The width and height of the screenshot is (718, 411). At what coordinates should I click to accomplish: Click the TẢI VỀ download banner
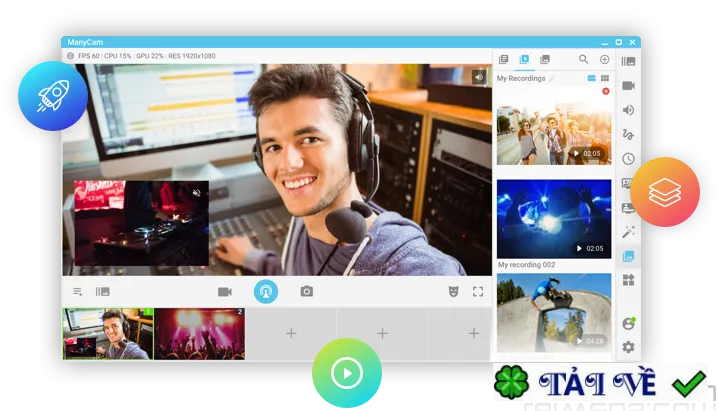(600, 383)
